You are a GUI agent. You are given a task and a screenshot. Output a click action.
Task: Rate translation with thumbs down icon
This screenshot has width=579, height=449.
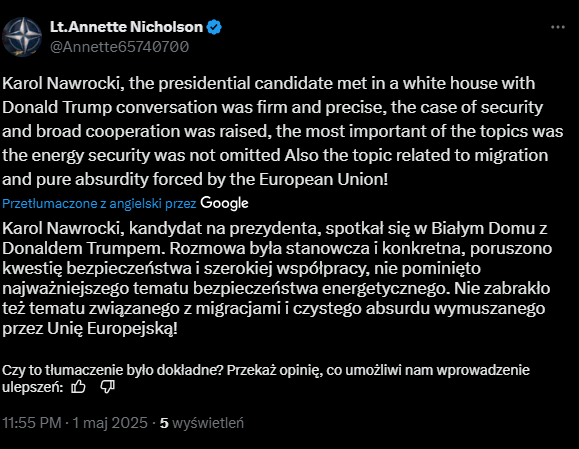tap(107, 387)
